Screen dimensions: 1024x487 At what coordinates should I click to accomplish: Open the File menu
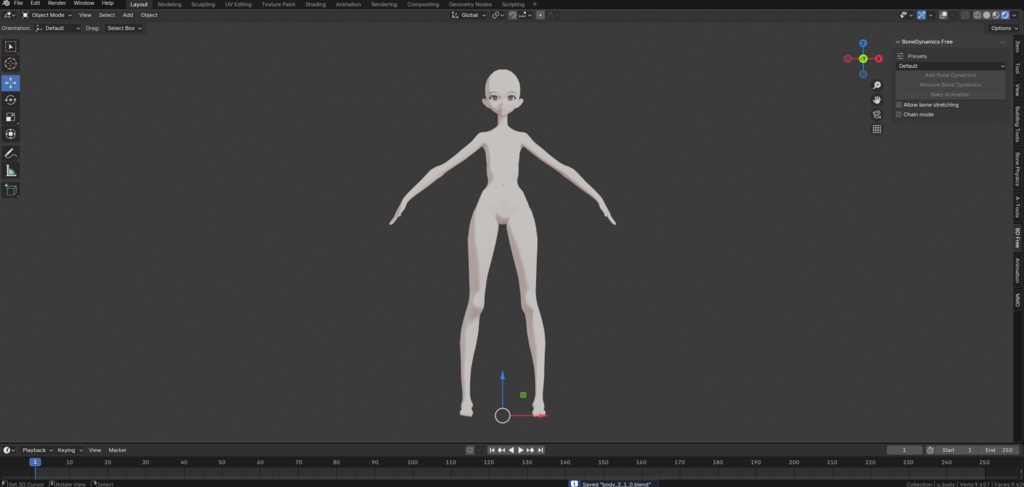[x=18, y=3]
